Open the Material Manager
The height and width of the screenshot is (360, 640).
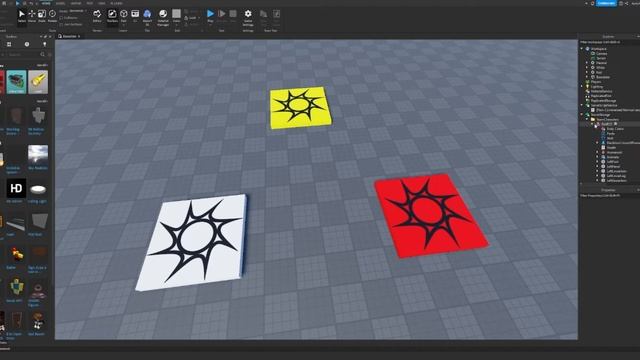click(163, 17)
